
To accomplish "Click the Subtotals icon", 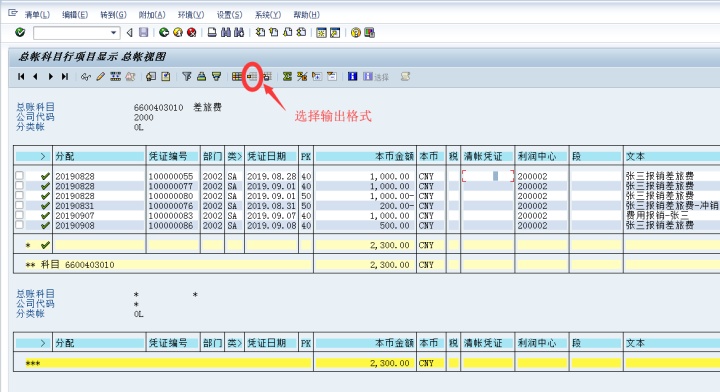I will click(x=302, y=77).
